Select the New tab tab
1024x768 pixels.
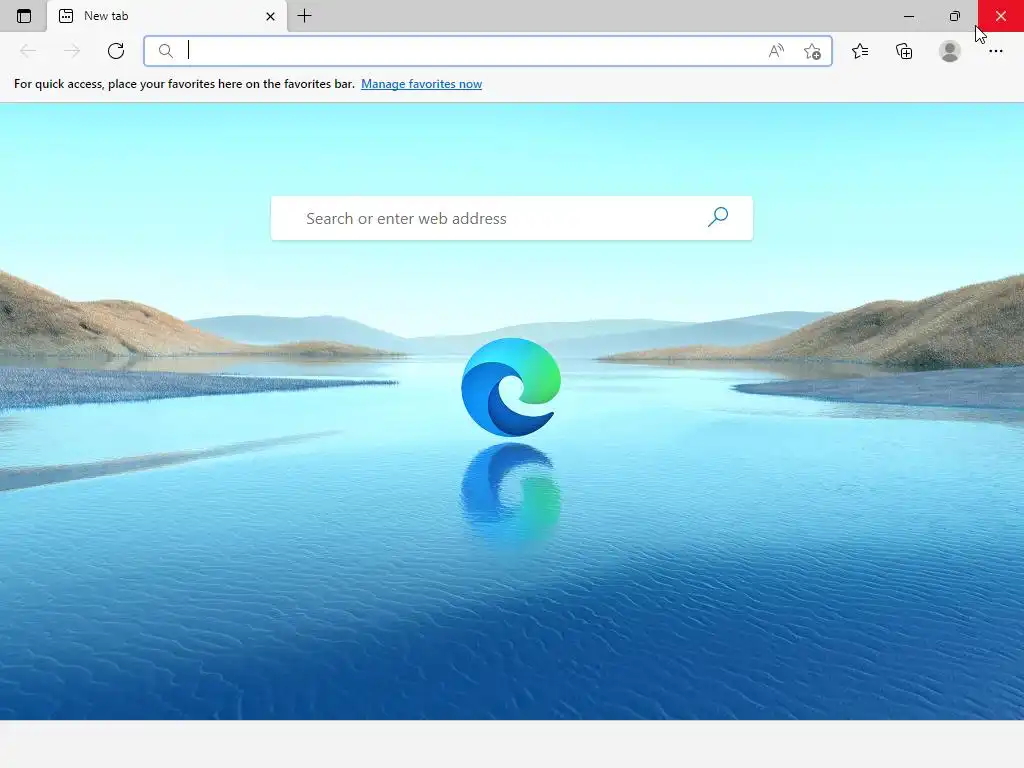[167, 16]
